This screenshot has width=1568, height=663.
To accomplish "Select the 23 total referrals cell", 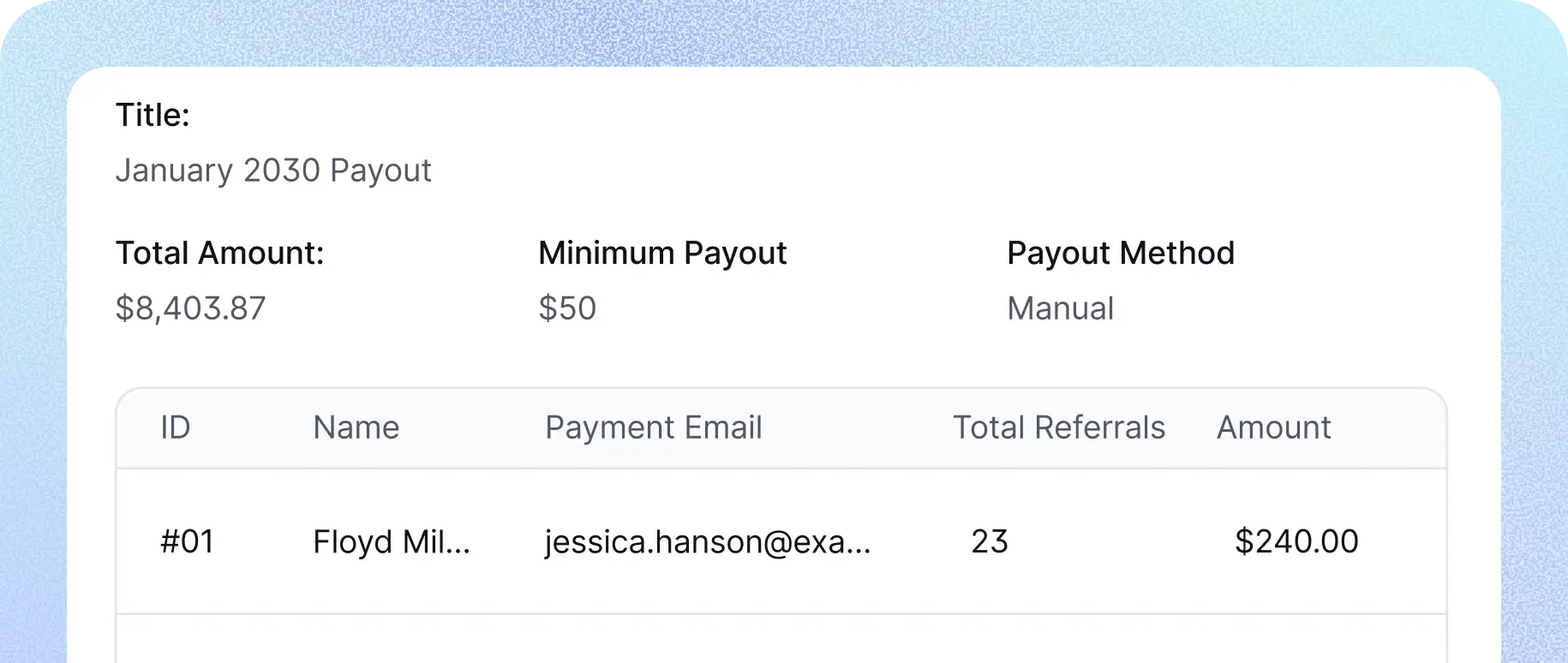I will (989, 541).
